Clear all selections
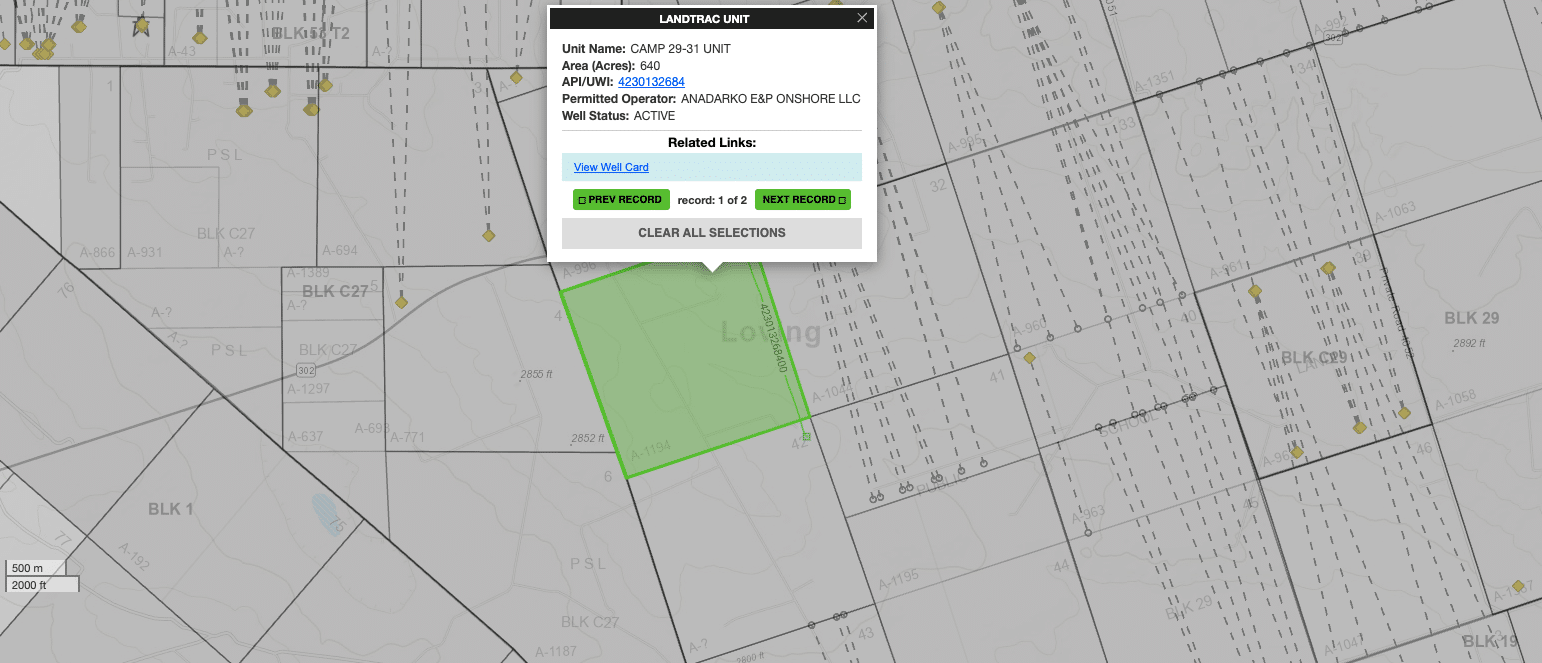Image resolution: width=1542 pixels, height=663 pixels. click(712, 233)
